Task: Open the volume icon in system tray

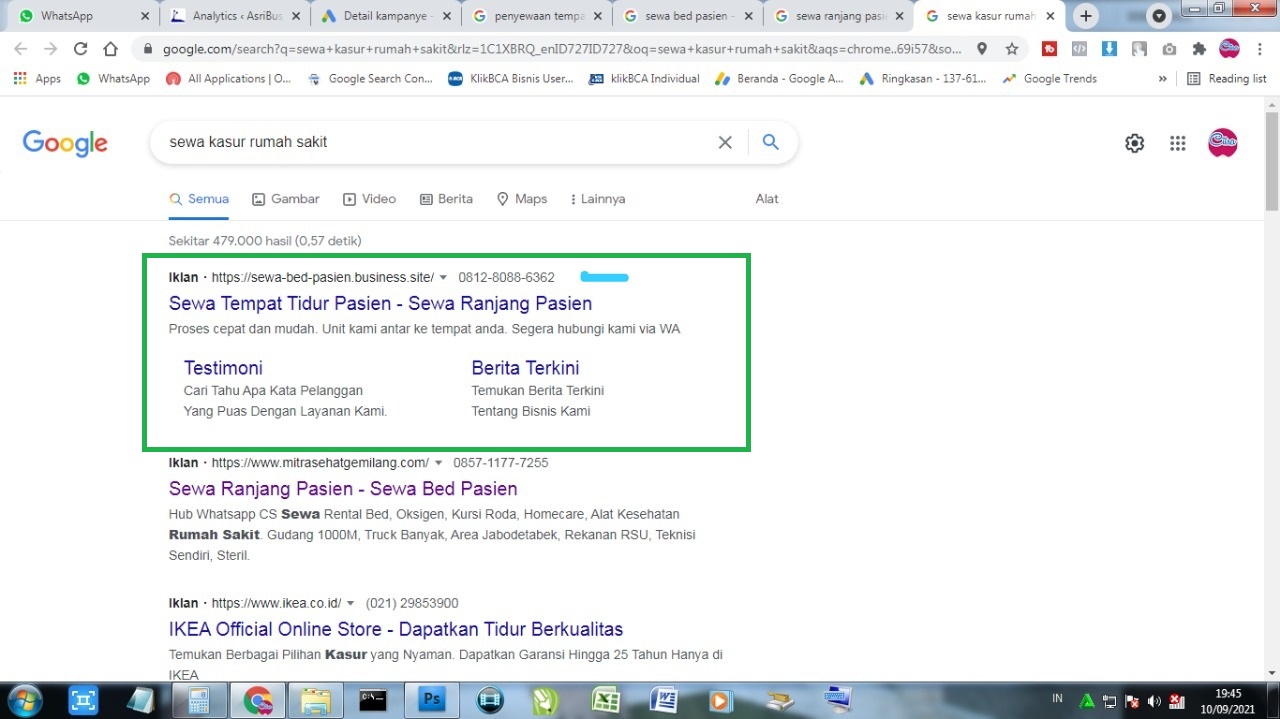Action: pos(1155,700)
